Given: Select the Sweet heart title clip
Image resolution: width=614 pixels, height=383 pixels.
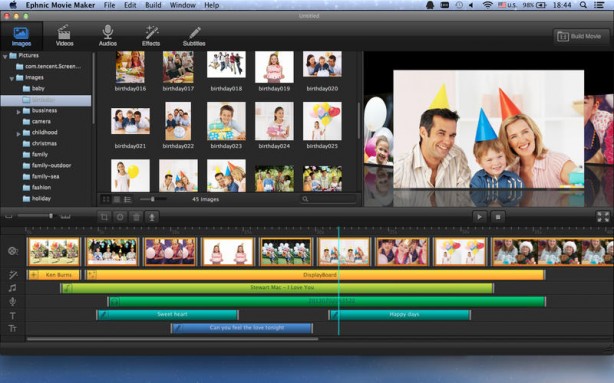Looking at the screenshot, I should pos(167,314).
